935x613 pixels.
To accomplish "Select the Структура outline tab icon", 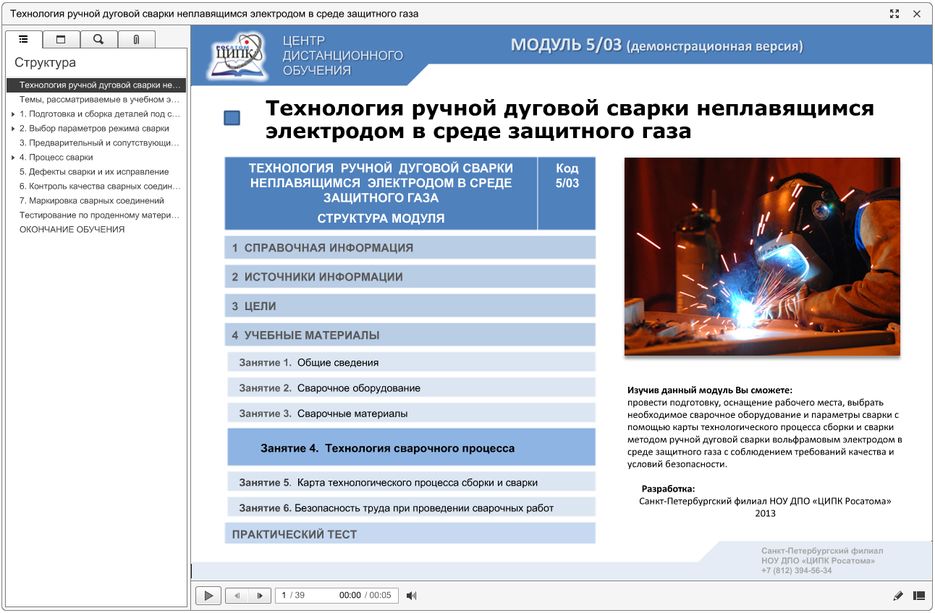I will [x=23, y=39].
